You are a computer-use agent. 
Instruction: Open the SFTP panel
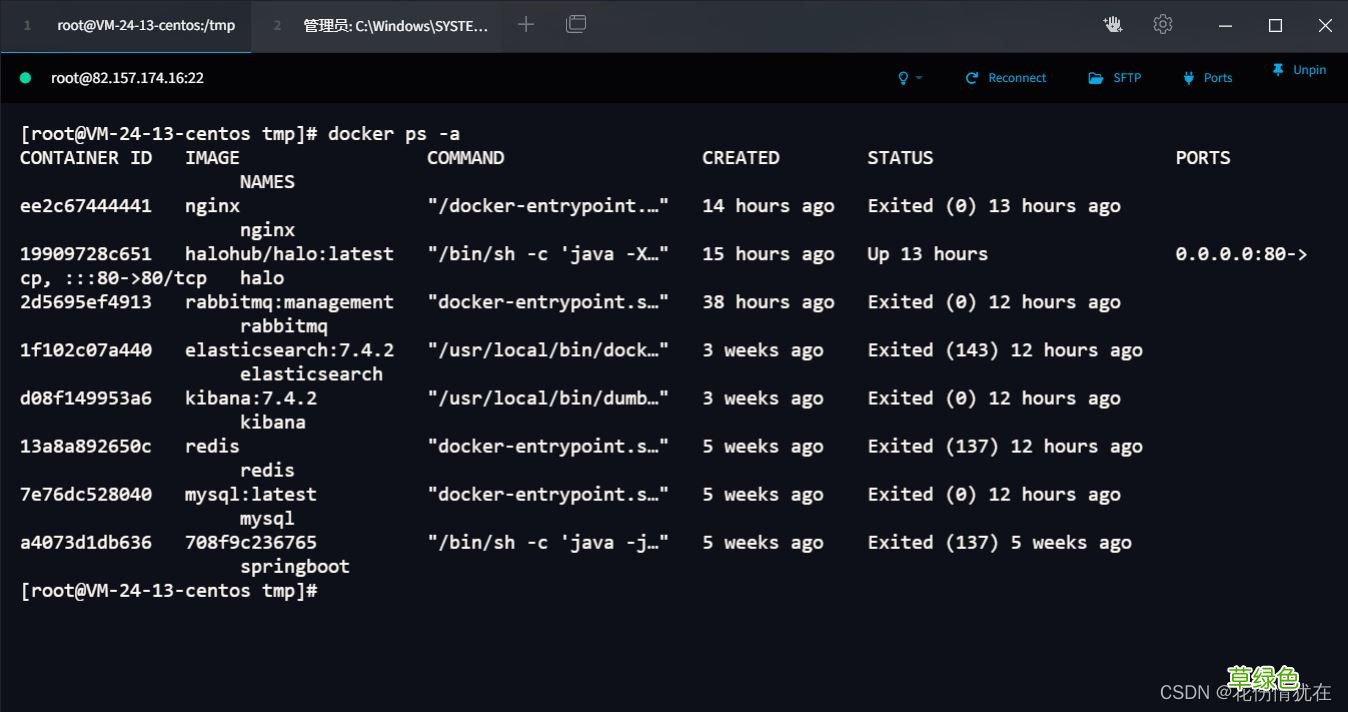[1115, 78]
